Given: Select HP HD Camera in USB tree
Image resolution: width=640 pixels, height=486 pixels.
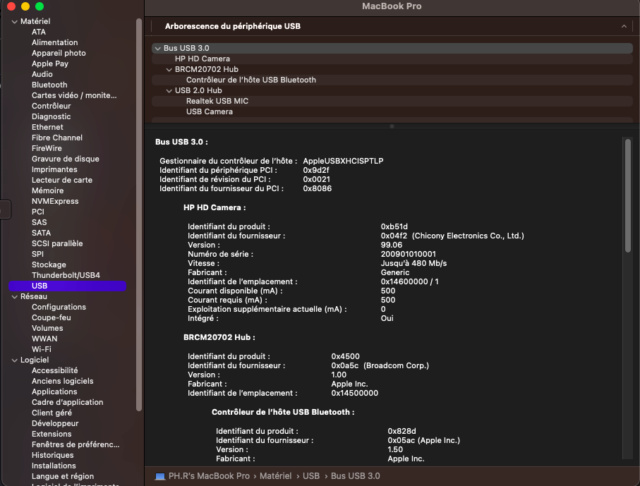Looking at the screenshot, I should coord(392,59).
